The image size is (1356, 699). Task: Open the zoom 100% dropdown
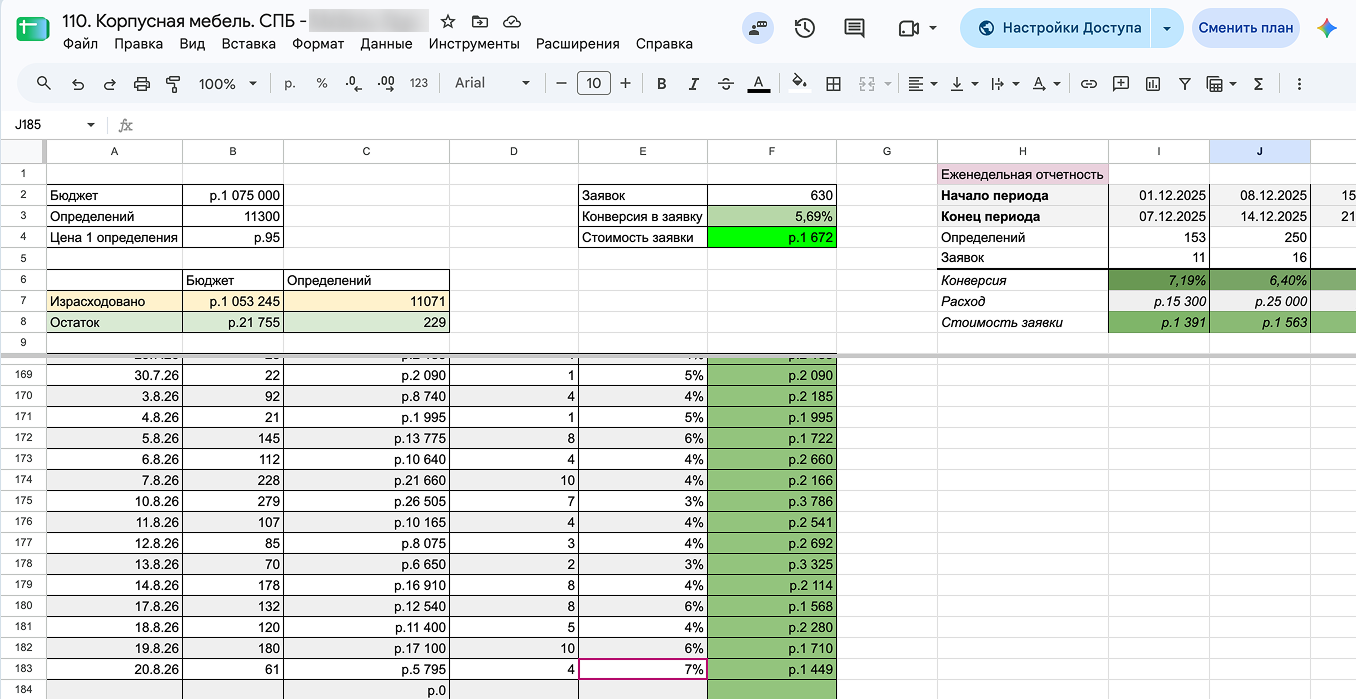228,84
